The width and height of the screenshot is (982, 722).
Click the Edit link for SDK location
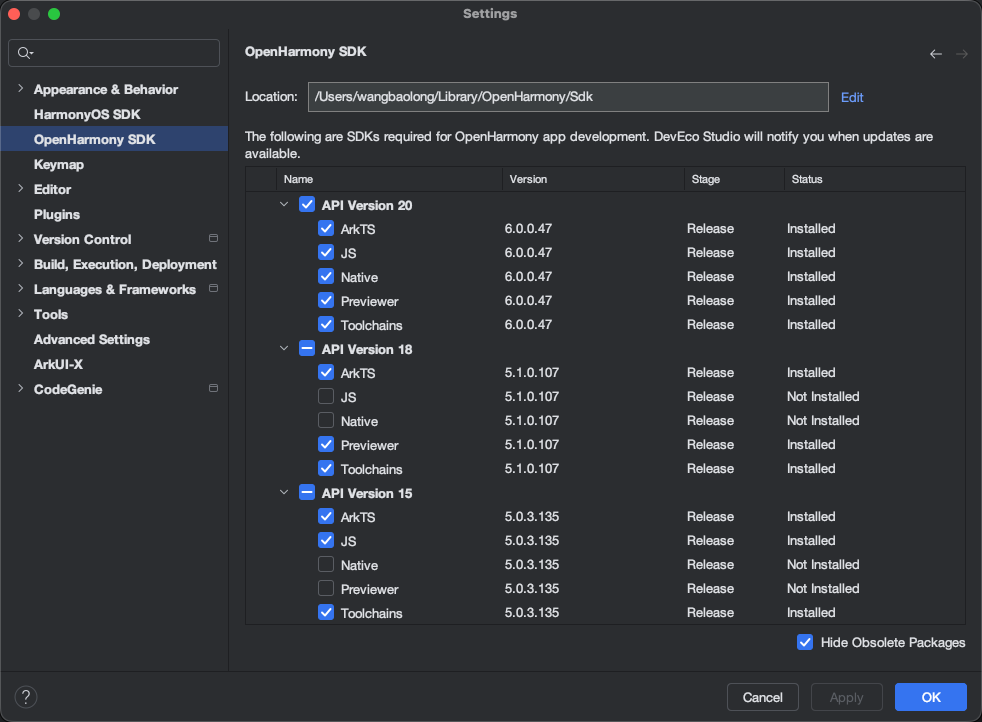[x=852, y=98]
